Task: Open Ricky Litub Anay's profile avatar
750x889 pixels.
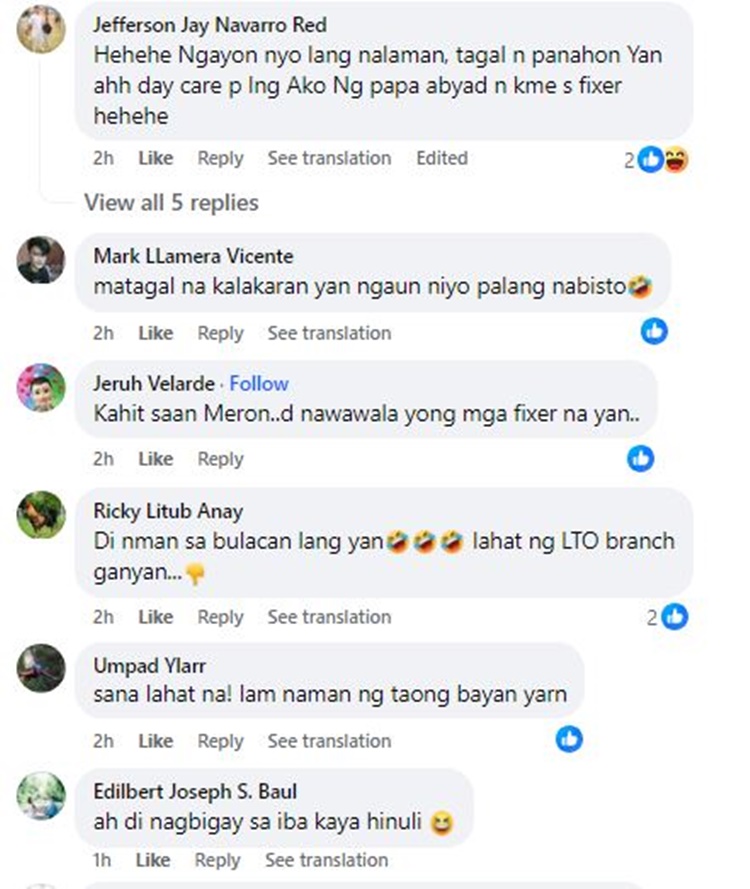Action: tap(41, 515)
